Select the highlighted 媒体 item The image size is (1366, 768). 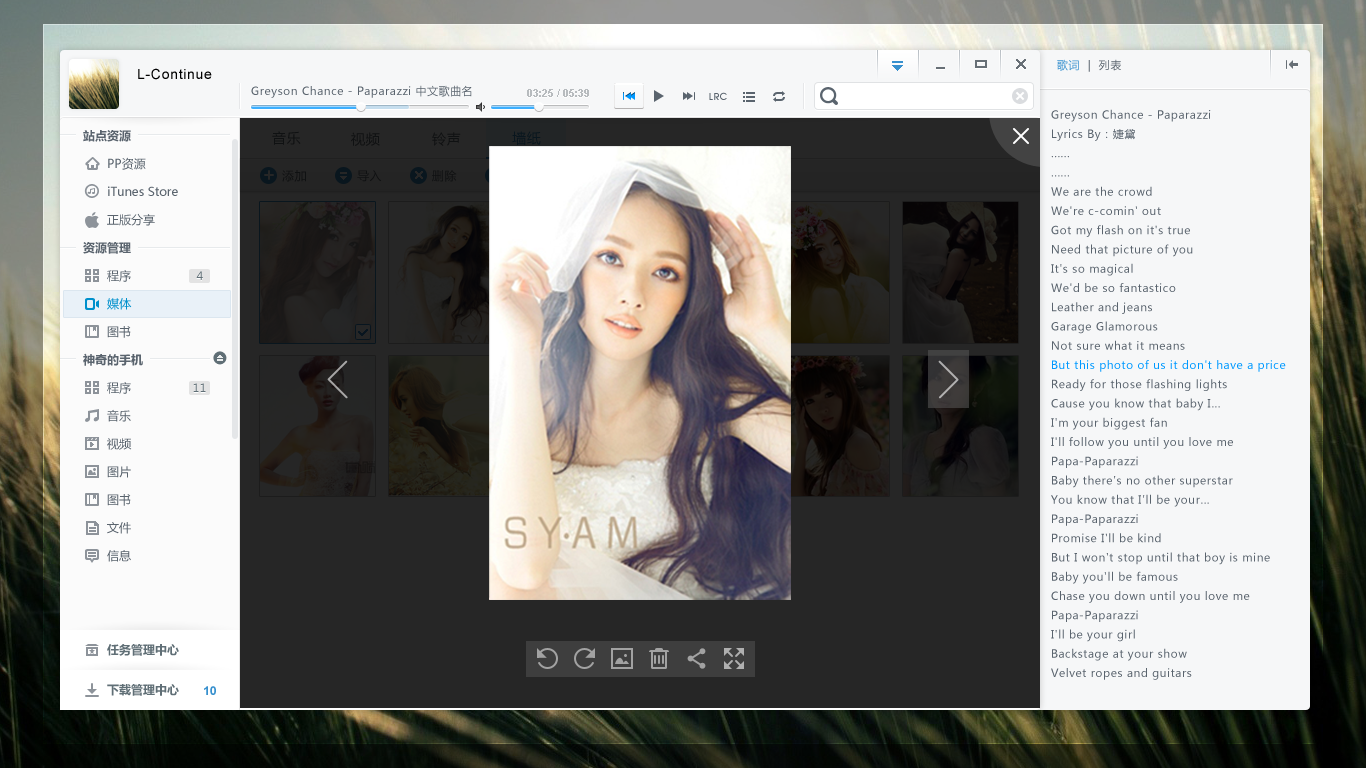point(147,304)
